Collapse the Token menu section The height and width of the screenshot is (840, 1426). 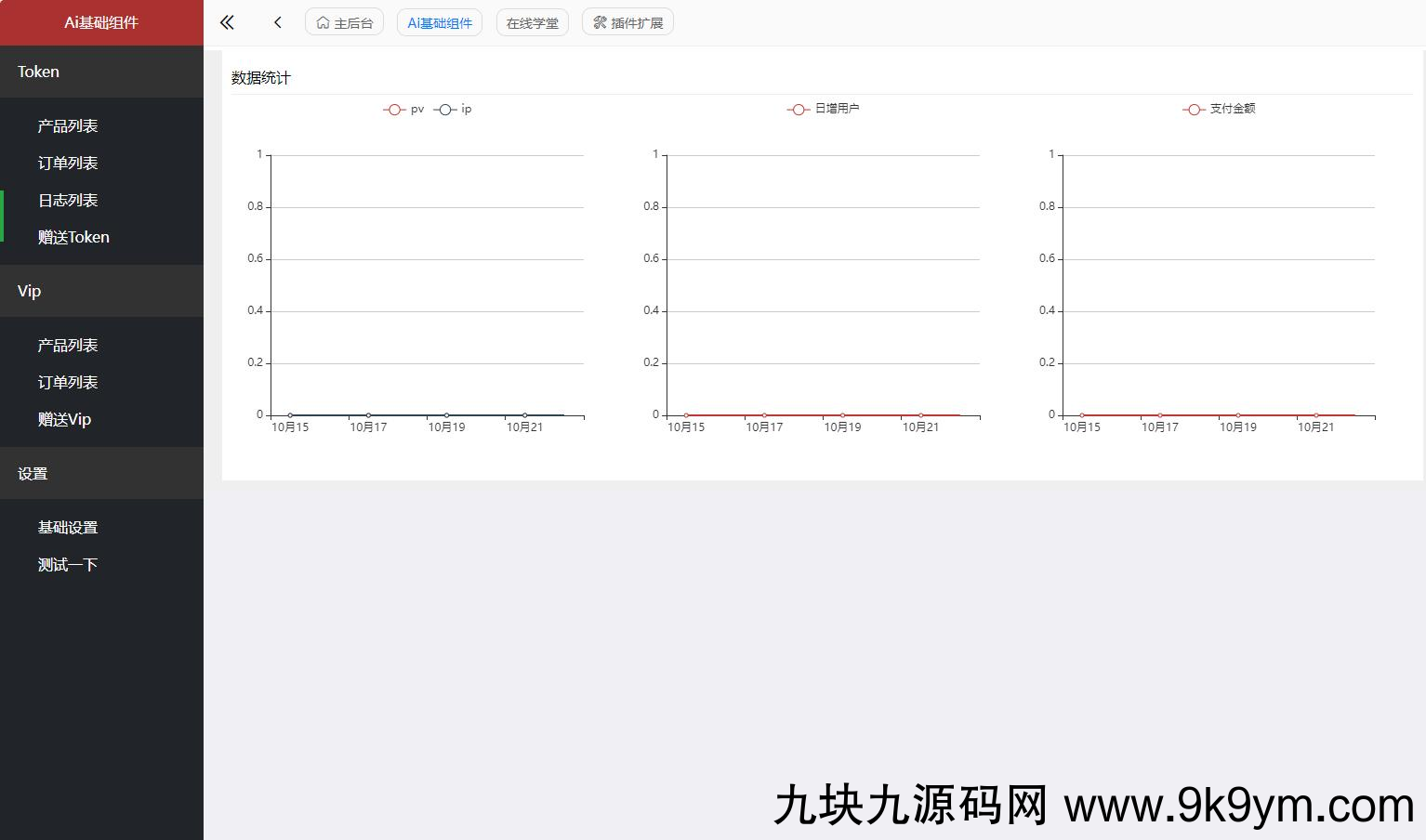(101, 72)
